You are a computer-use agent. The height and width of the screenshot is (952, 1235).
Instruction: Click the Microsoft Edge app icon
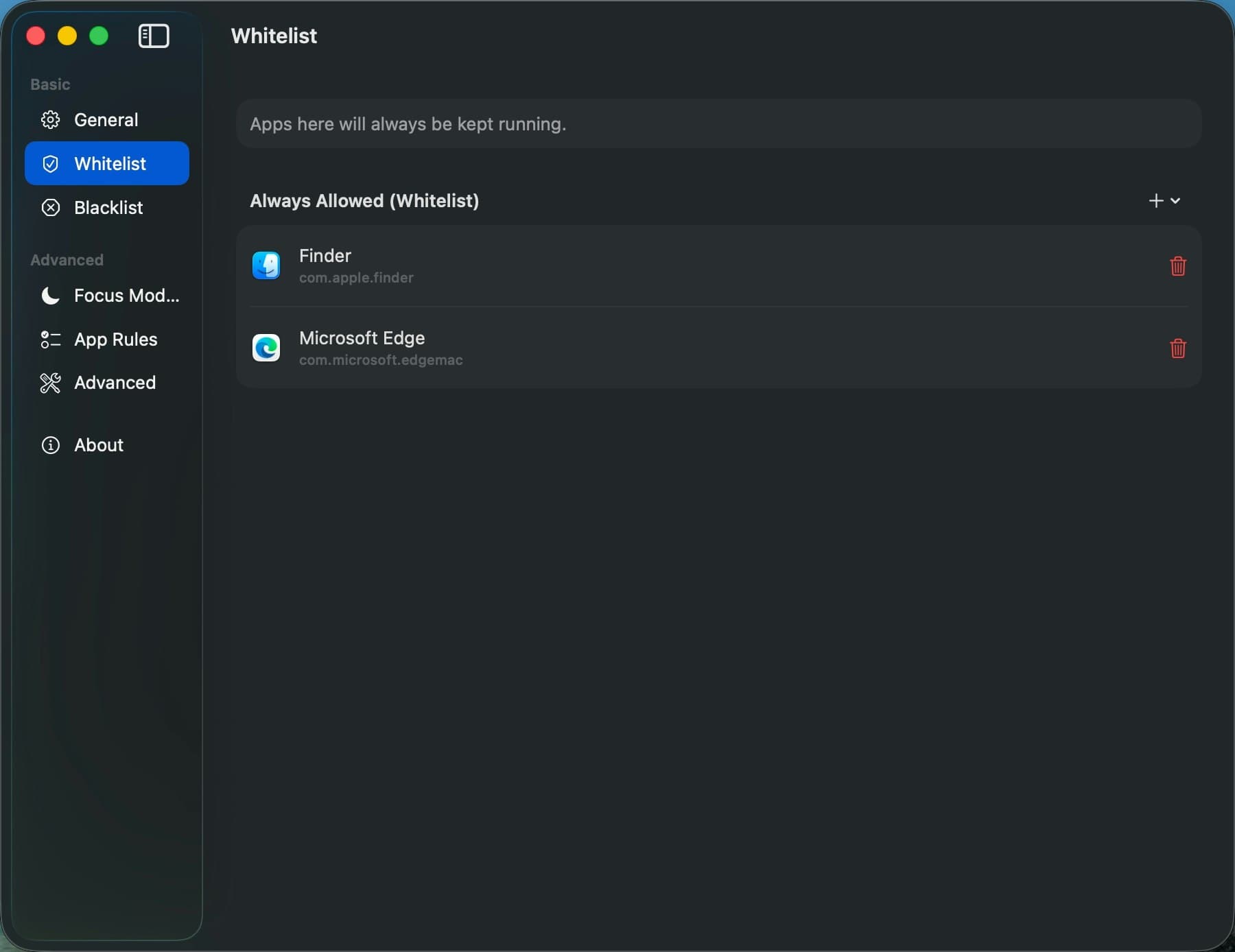coord(266,348)
